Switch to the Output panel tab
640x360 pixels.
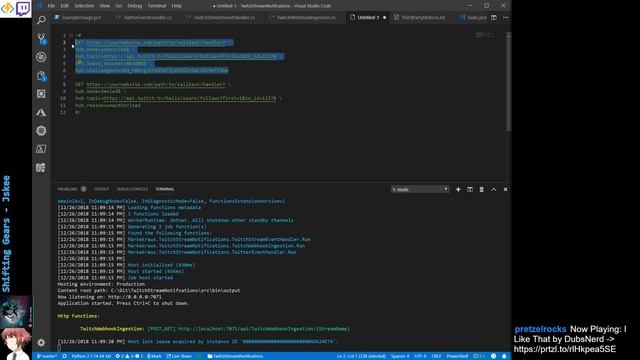click(102, 189)
